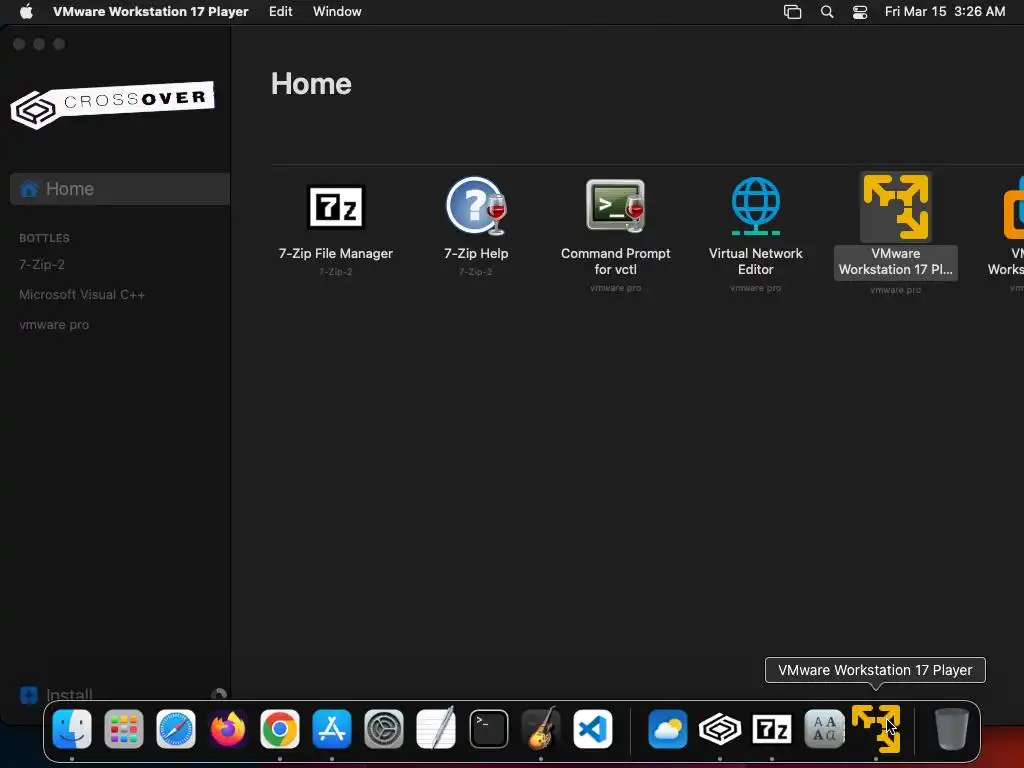Open the Apple menu

pyautogui.click(x=26, y=11)
